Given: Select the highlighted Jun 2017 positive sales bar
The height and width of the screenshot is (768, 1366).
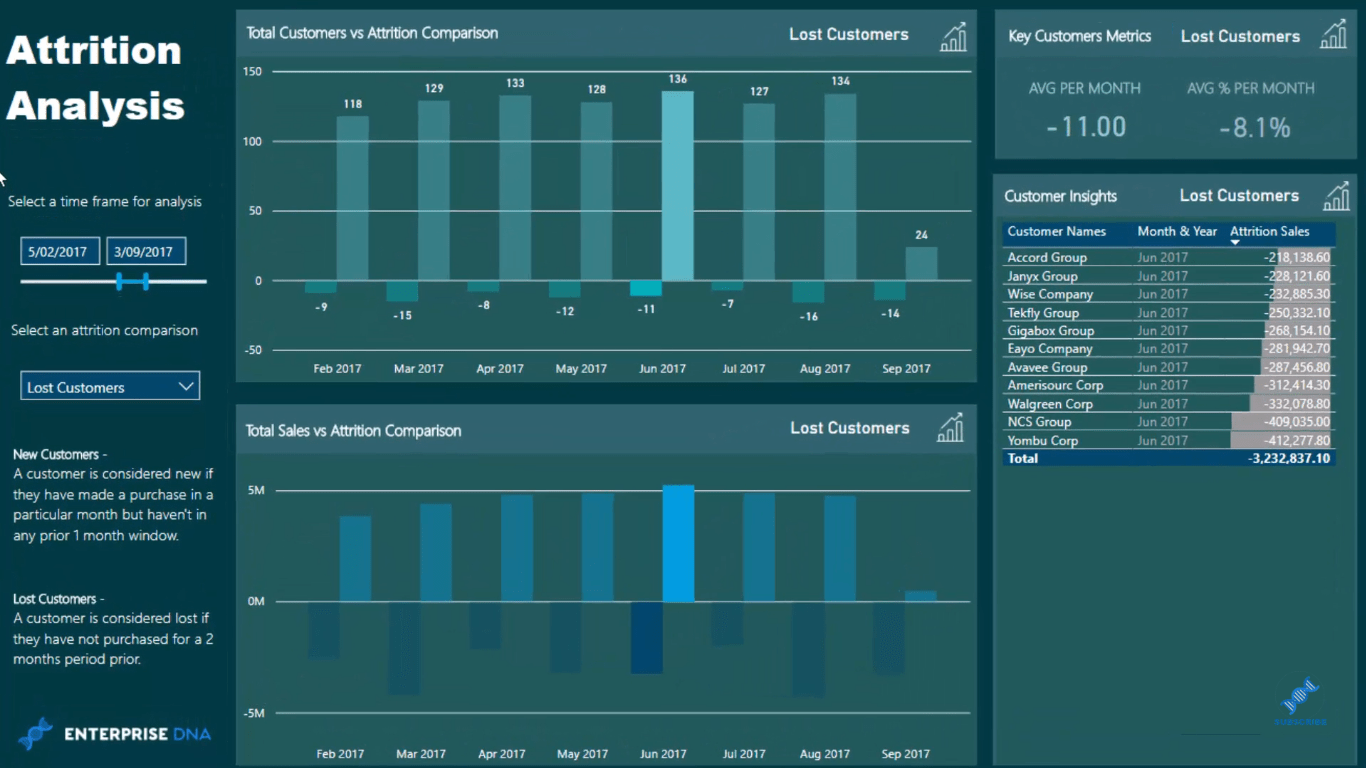Looking at the screenshot, I should tap(678, 544).
